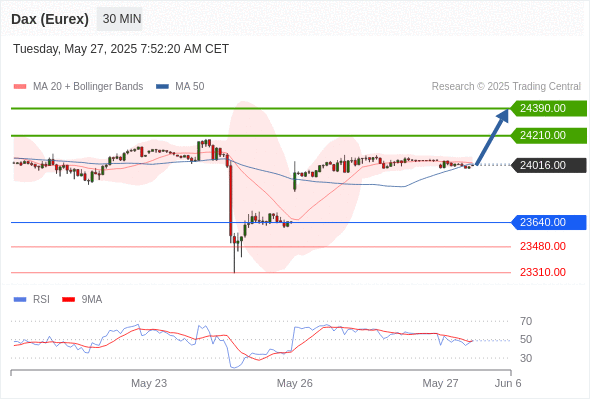
Task: Click the 30 MIN timeframe badge
Action: [x=120, y=19]
